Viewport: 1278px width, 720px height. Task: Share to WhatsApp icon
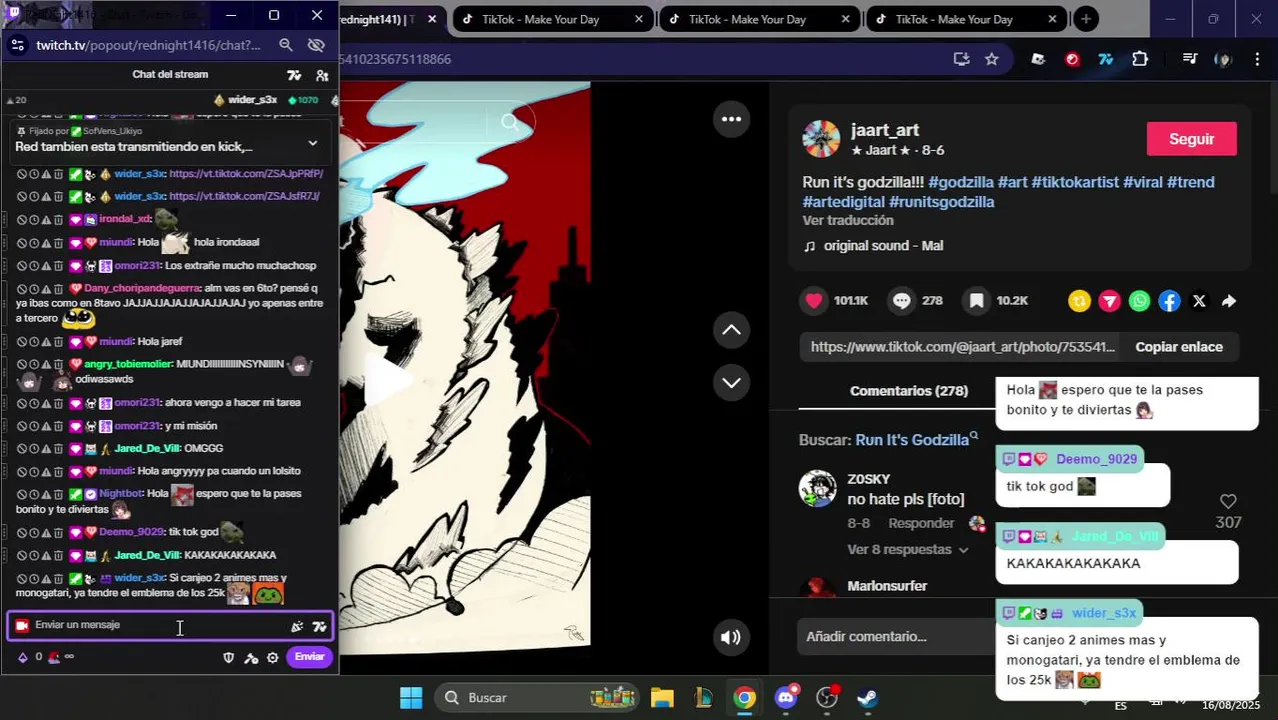(1139, 300)
